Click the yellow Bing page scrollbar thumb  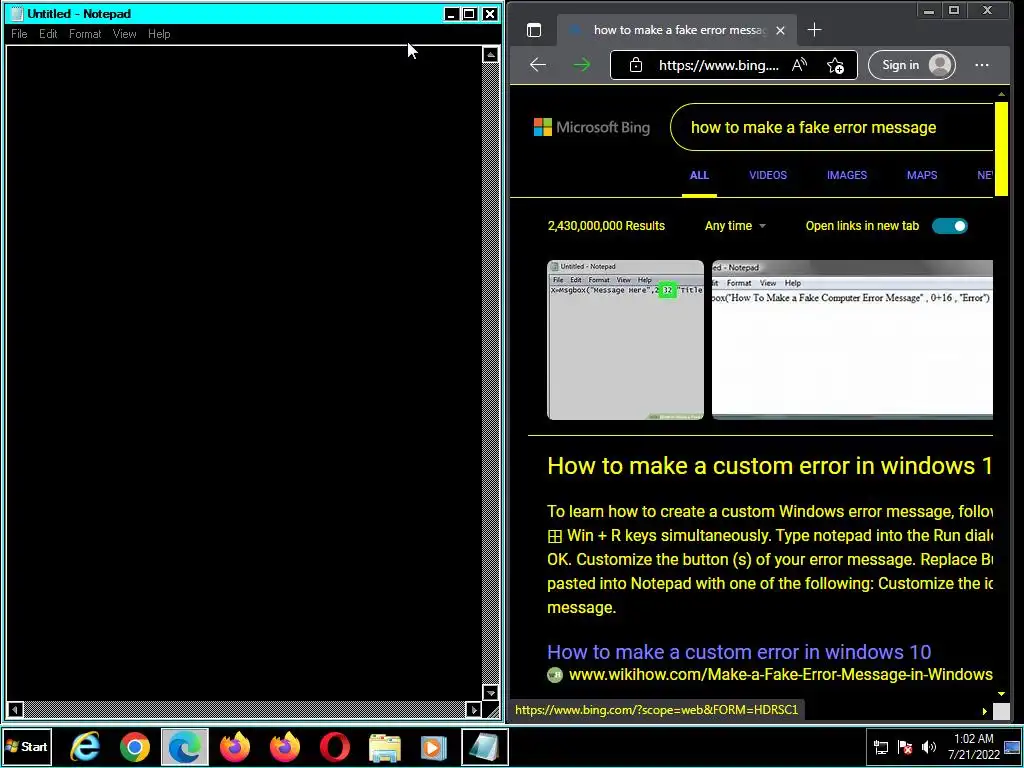click(x=1001, y=148)
